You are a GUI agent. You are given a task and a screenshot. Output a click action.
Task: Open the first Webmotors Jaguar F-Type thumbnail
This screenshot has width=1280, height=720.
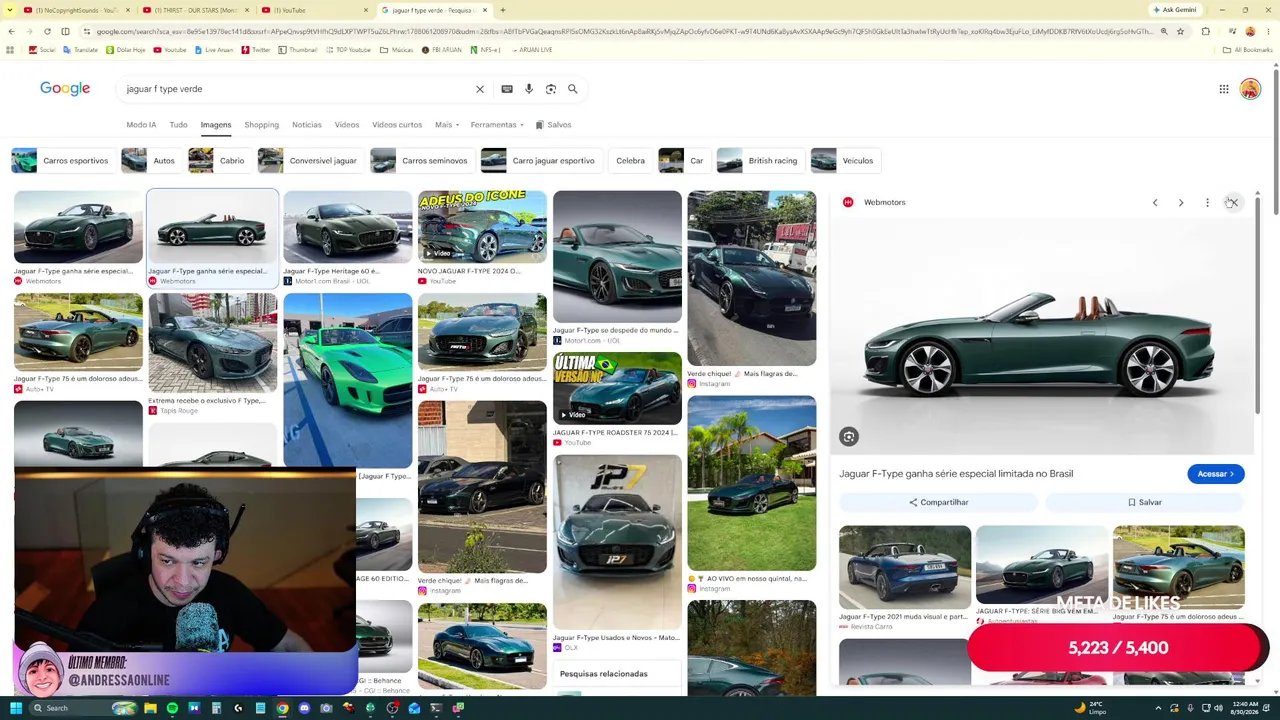coord(78,227)
